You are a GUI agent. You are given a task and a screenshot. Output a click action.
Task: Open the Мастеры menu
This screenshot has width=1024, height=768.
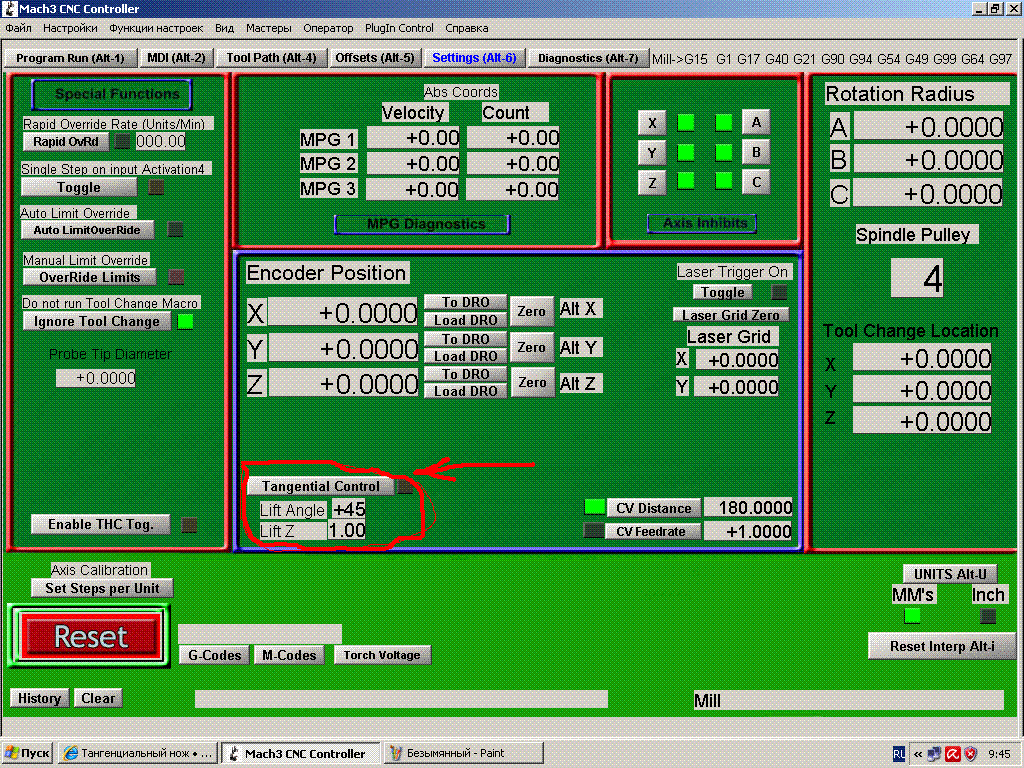pyautogui.click(x=268, y=28)
